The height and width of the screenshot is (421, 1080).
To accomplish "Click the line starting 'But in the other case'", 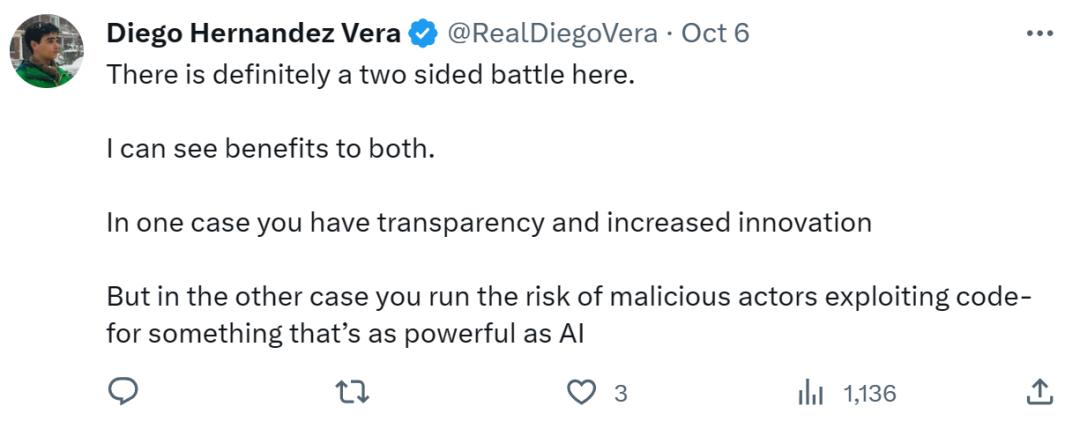I will 569,299.
